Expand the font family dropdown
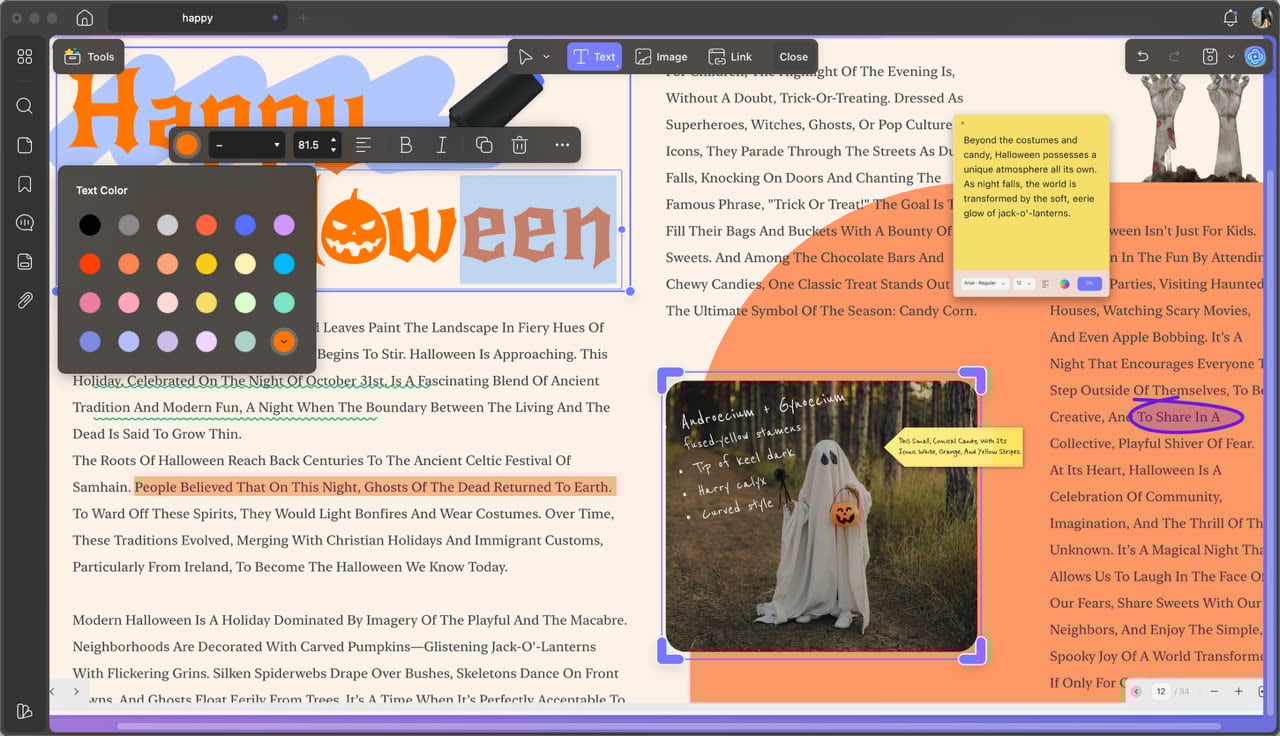The image size is (1280, 736). click(247, 145)
